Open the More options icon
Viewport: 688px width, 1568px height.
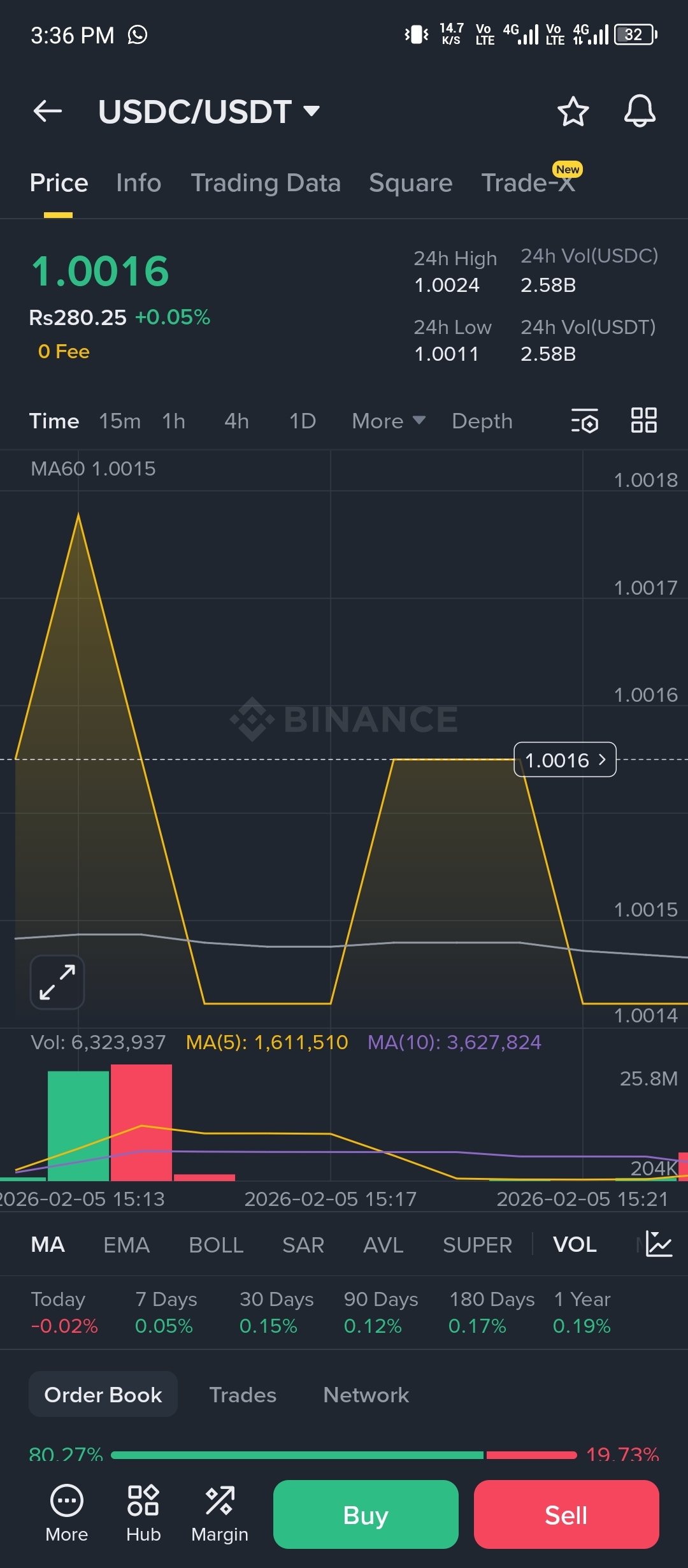pos(67,1513)
